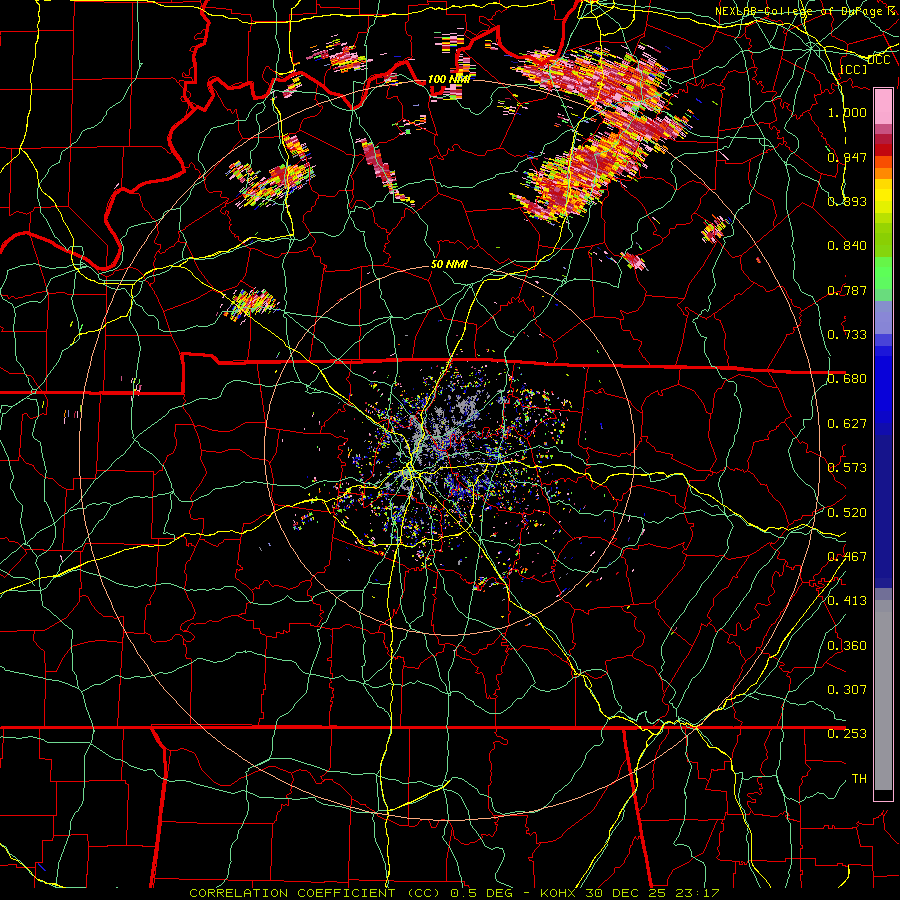Click the KOHX radar site identifier
900x900 pixels.
coord(558,893)
